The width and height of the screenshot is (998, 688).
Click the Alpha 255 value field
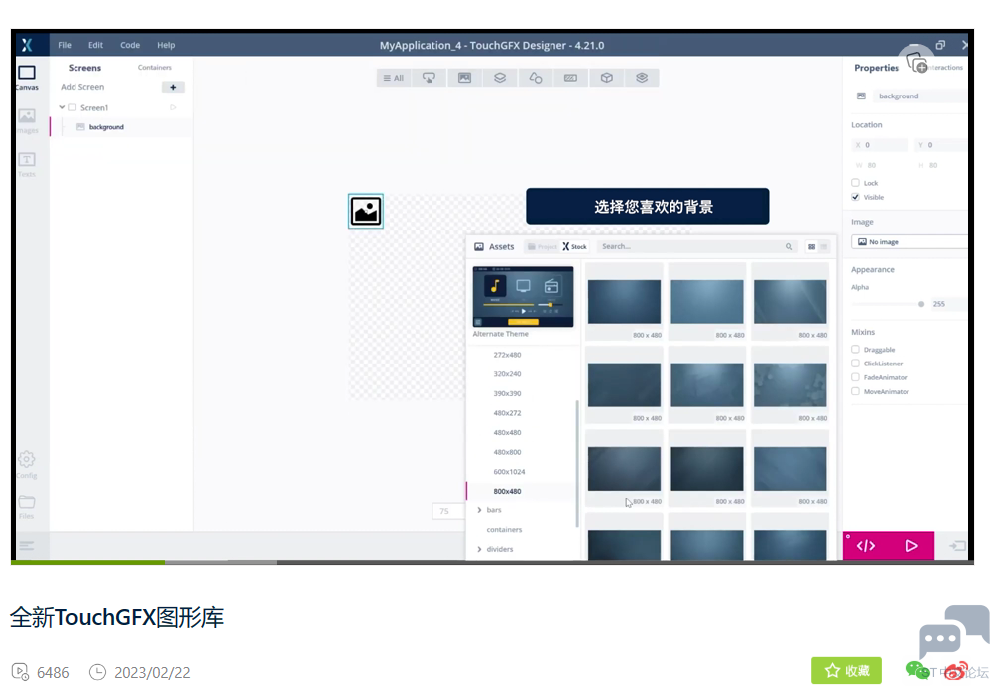946,304
